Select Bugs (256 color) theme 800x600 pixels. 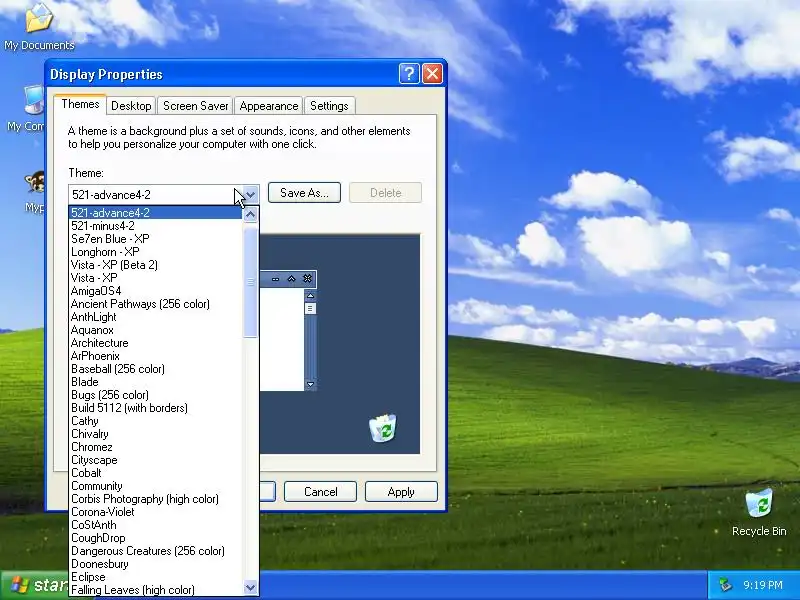pos(156,395)
